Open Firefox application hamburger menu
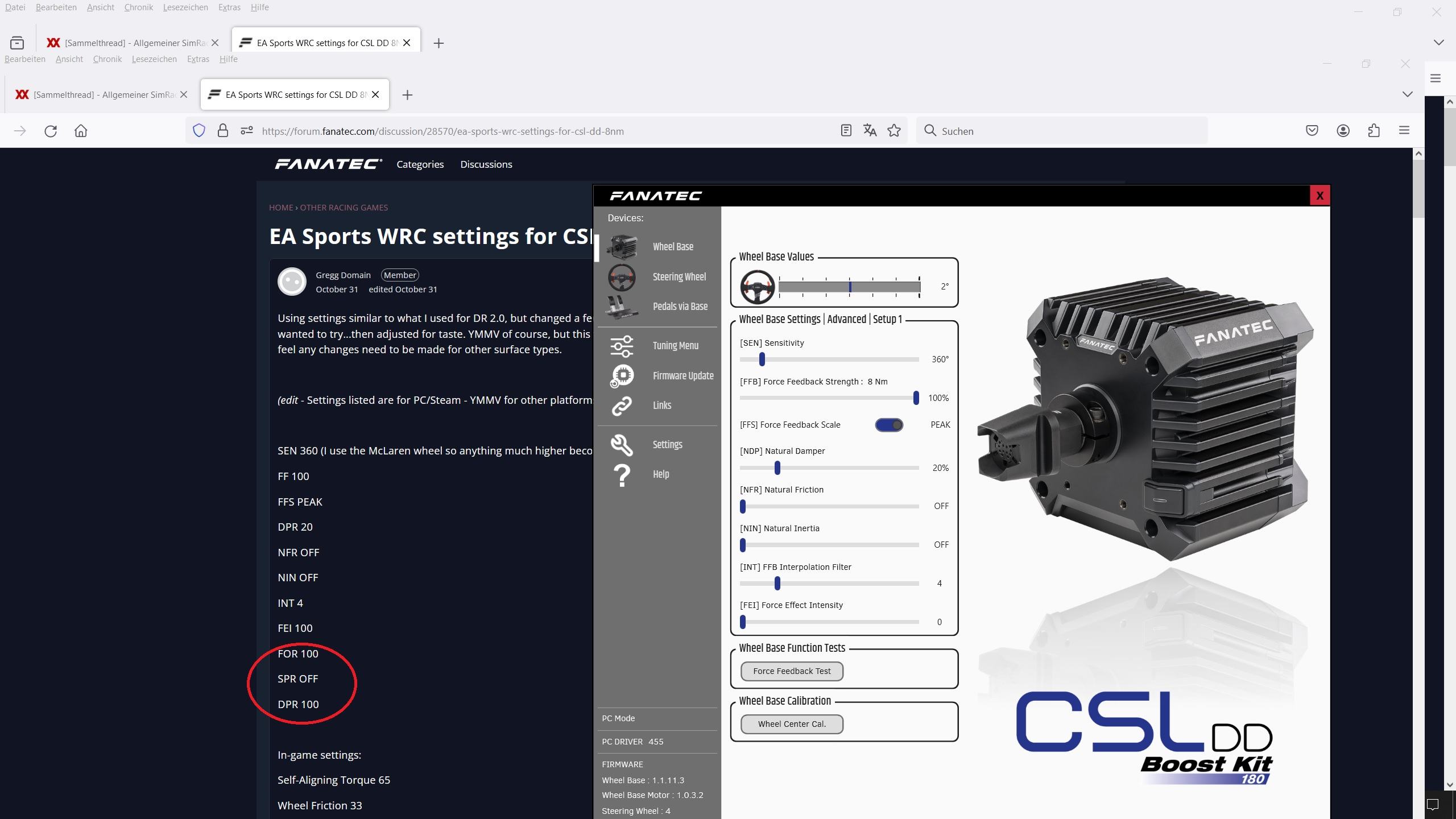The height and width of the screenshot is (819, 1456). pyautogui.click(x=1404, y=131)
